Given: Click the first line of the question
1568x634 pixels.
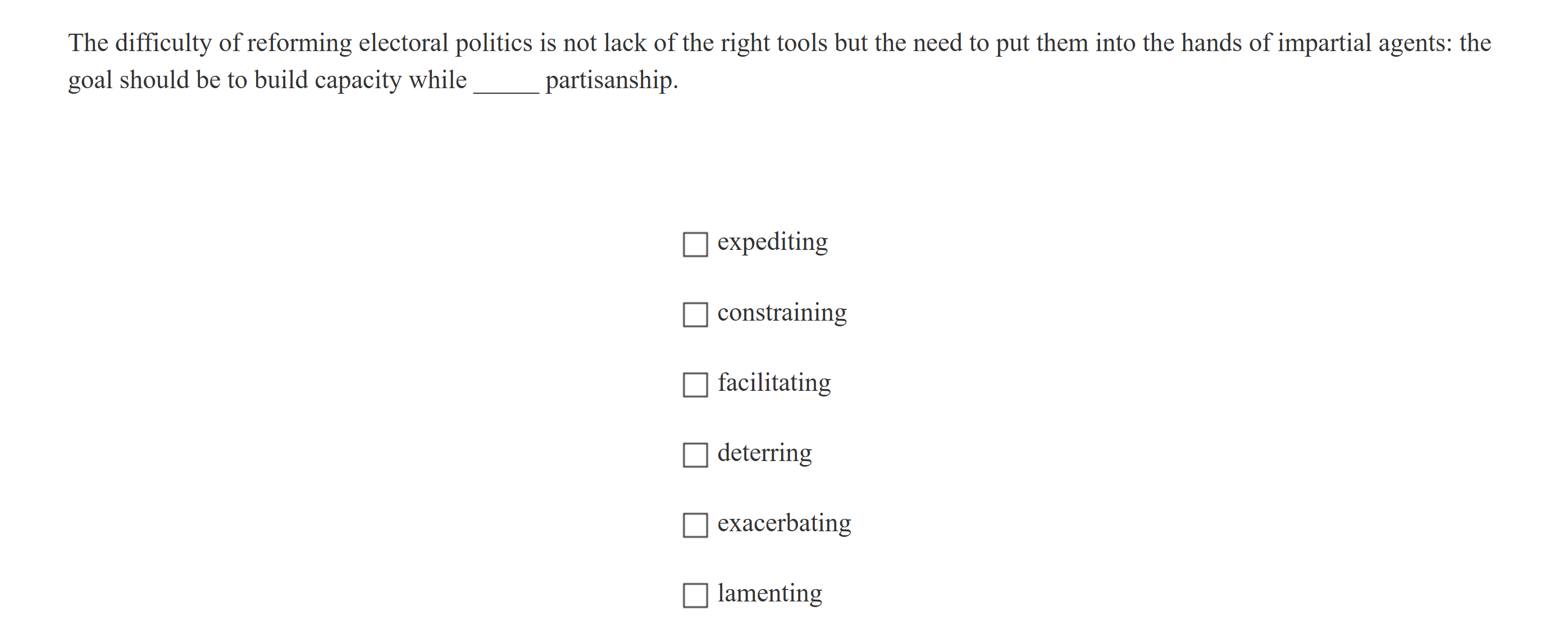Looking at the screenshot, I should [779, 42].
